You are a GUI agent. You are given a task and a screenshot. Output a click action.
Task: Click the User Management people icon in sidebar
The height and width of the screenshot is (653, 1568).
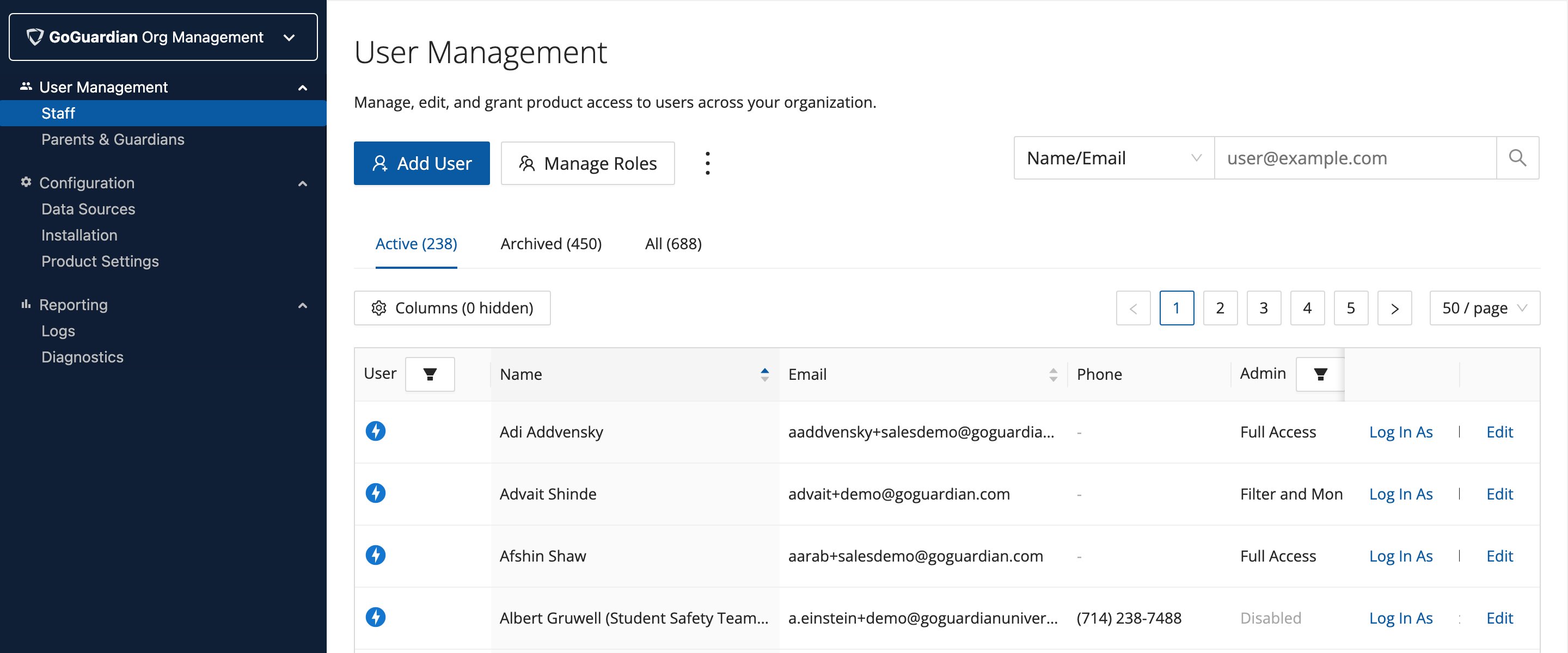pyautogui.click(x=26, y=87)
